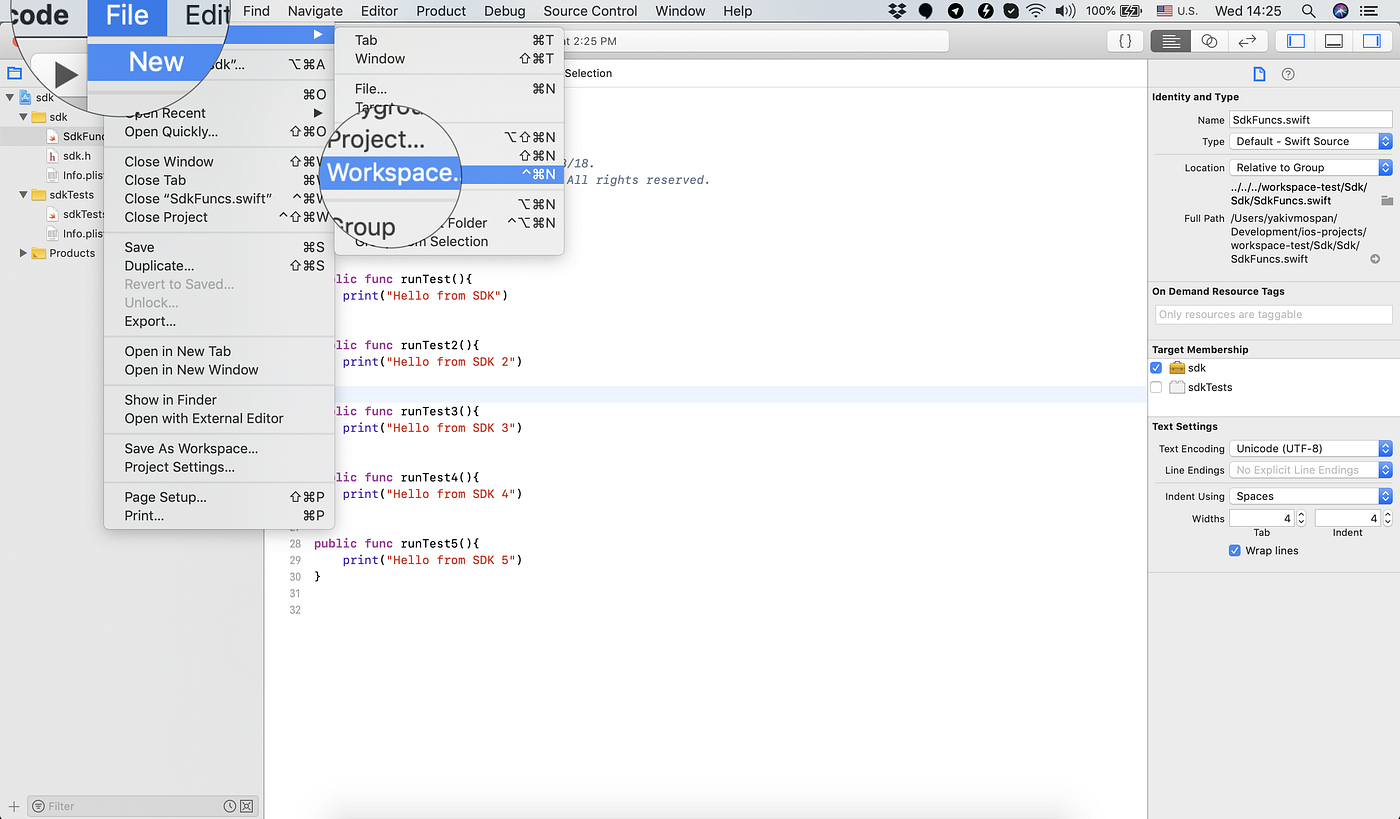Open the U.S. input source menu
1400x819 pixels.
point(1177,11)
